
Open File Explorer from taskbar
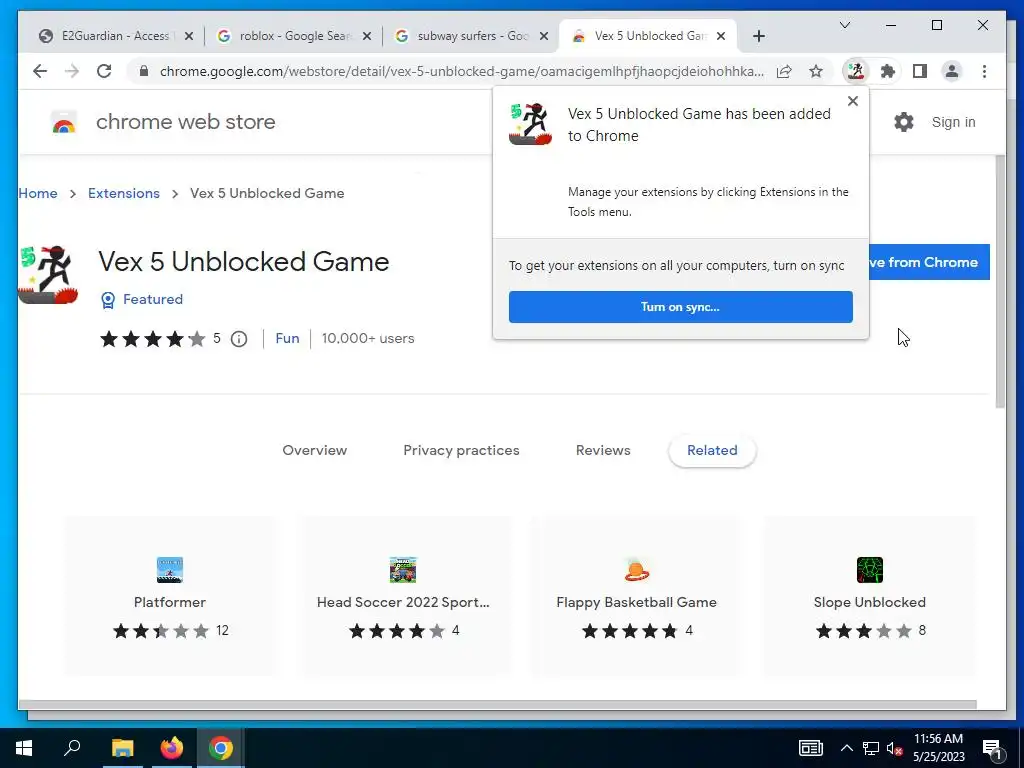coord(122,748)
